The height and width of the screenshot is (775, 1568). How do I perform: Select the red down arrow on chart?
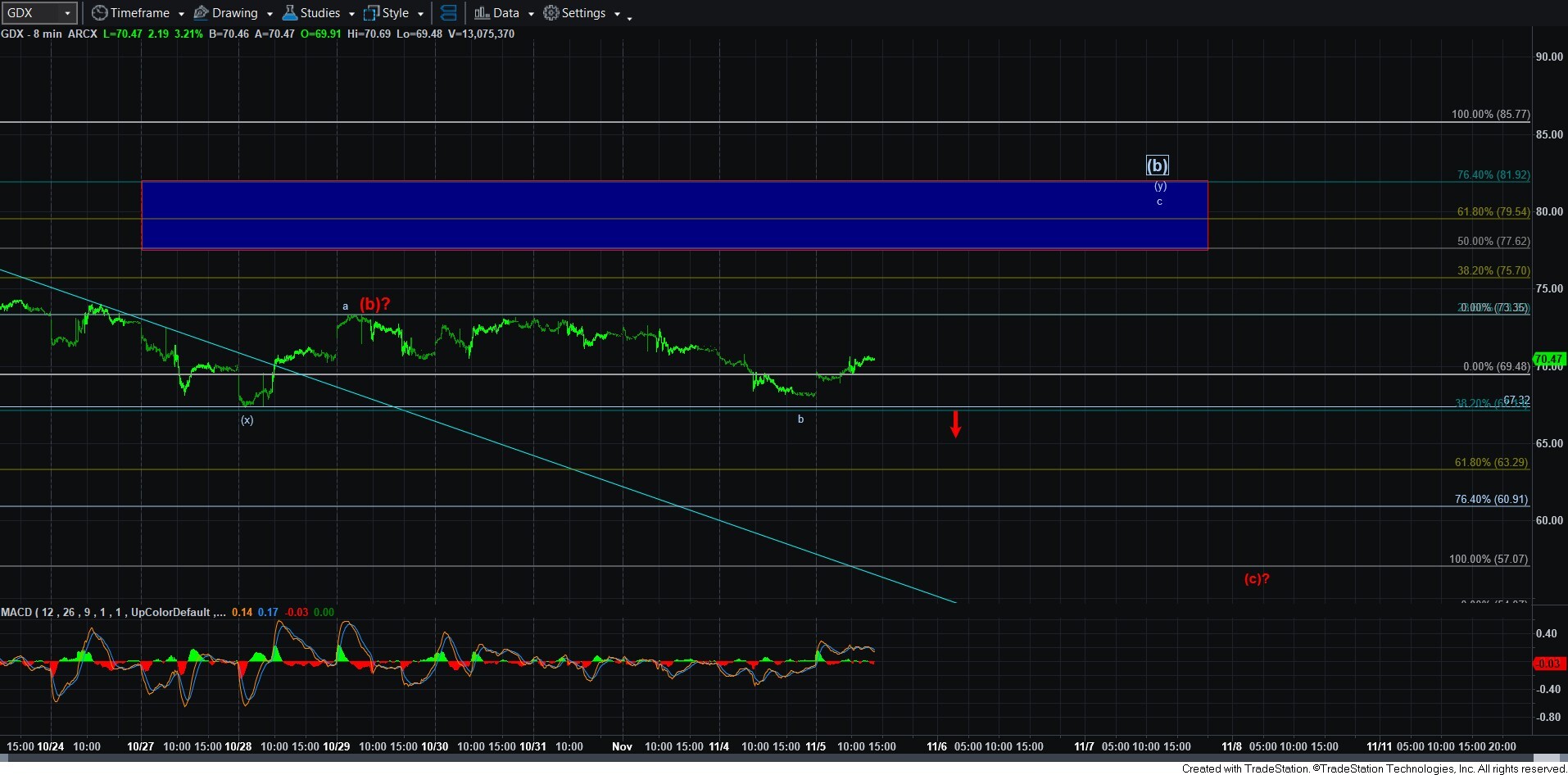[x=955, y=424]
